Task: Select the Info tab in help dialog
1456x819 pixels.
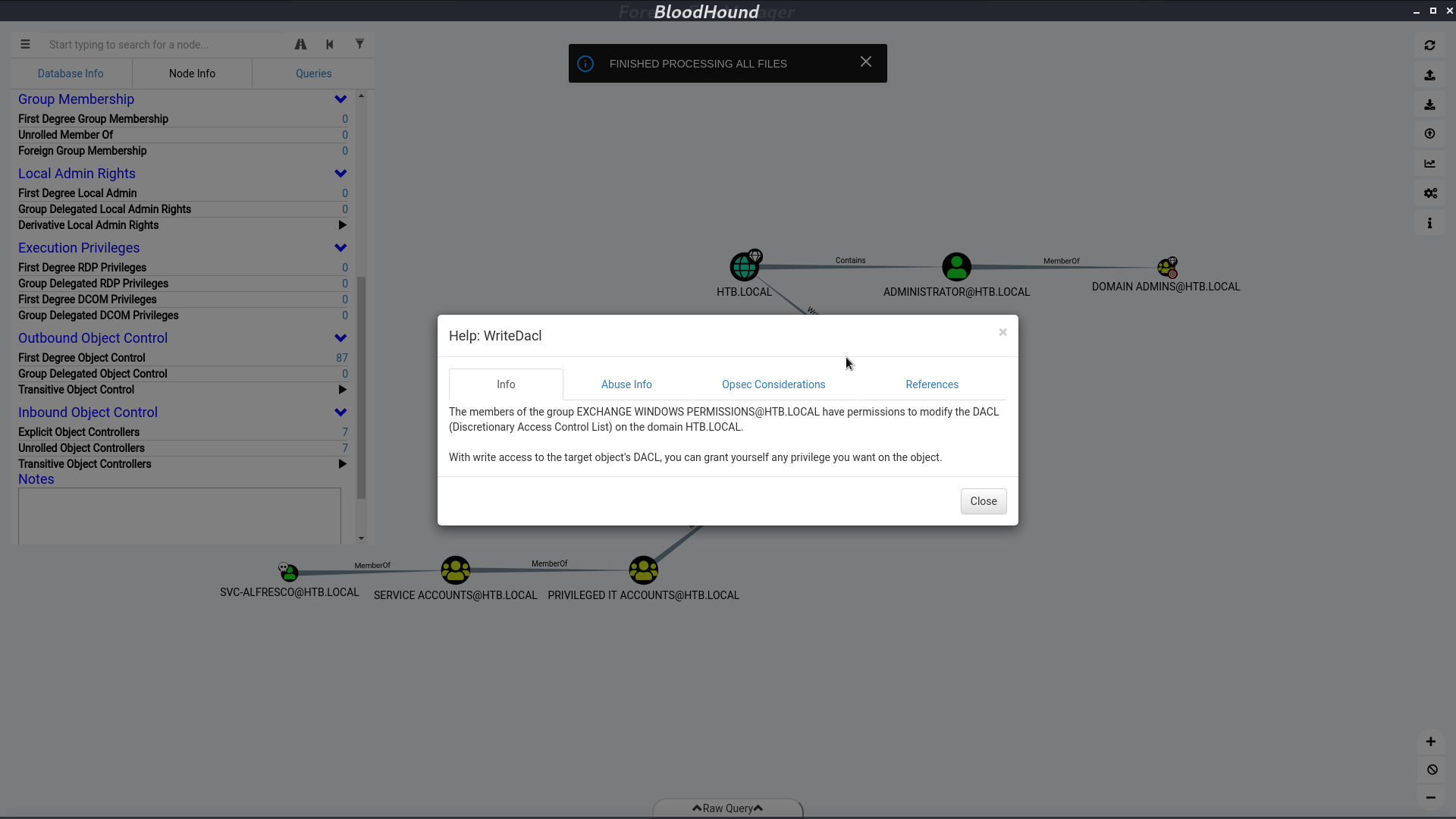Action: [506, 384]
